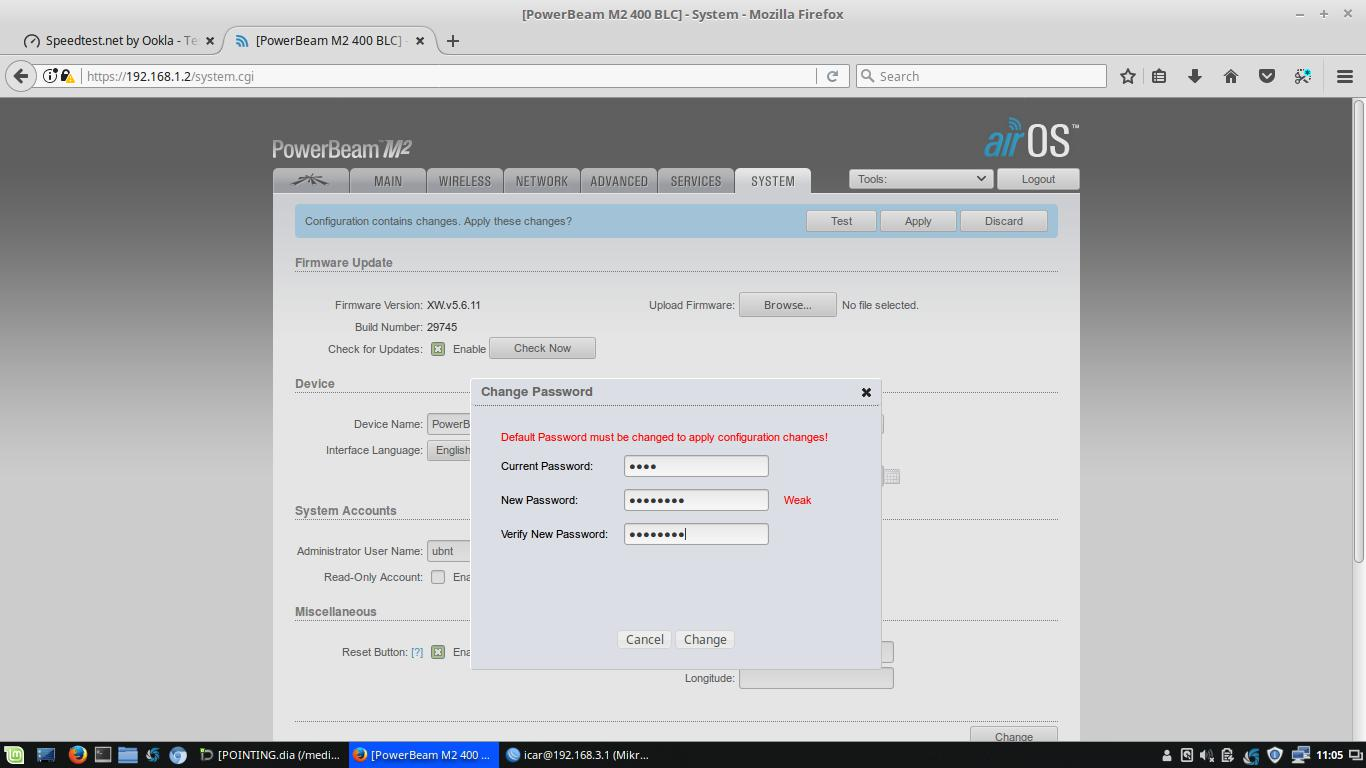Click the Logout button
This screenshot has width=1366, height=768.
(1038, 179)
